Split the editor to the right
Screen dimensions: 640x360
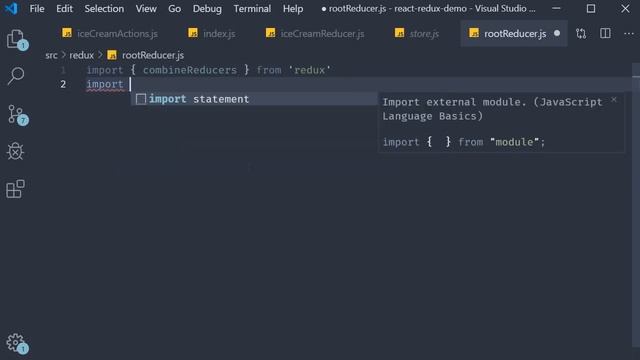click(x=605, y=33)
